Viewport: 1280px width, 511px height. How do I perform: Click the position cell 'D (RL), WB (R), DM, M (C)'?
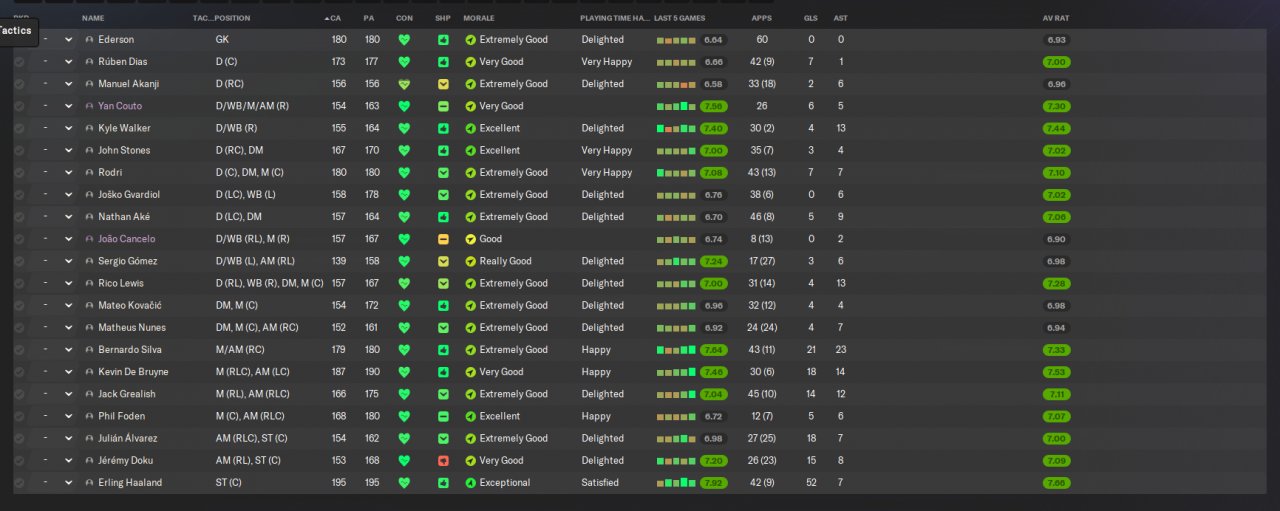(x=269, y=283)
